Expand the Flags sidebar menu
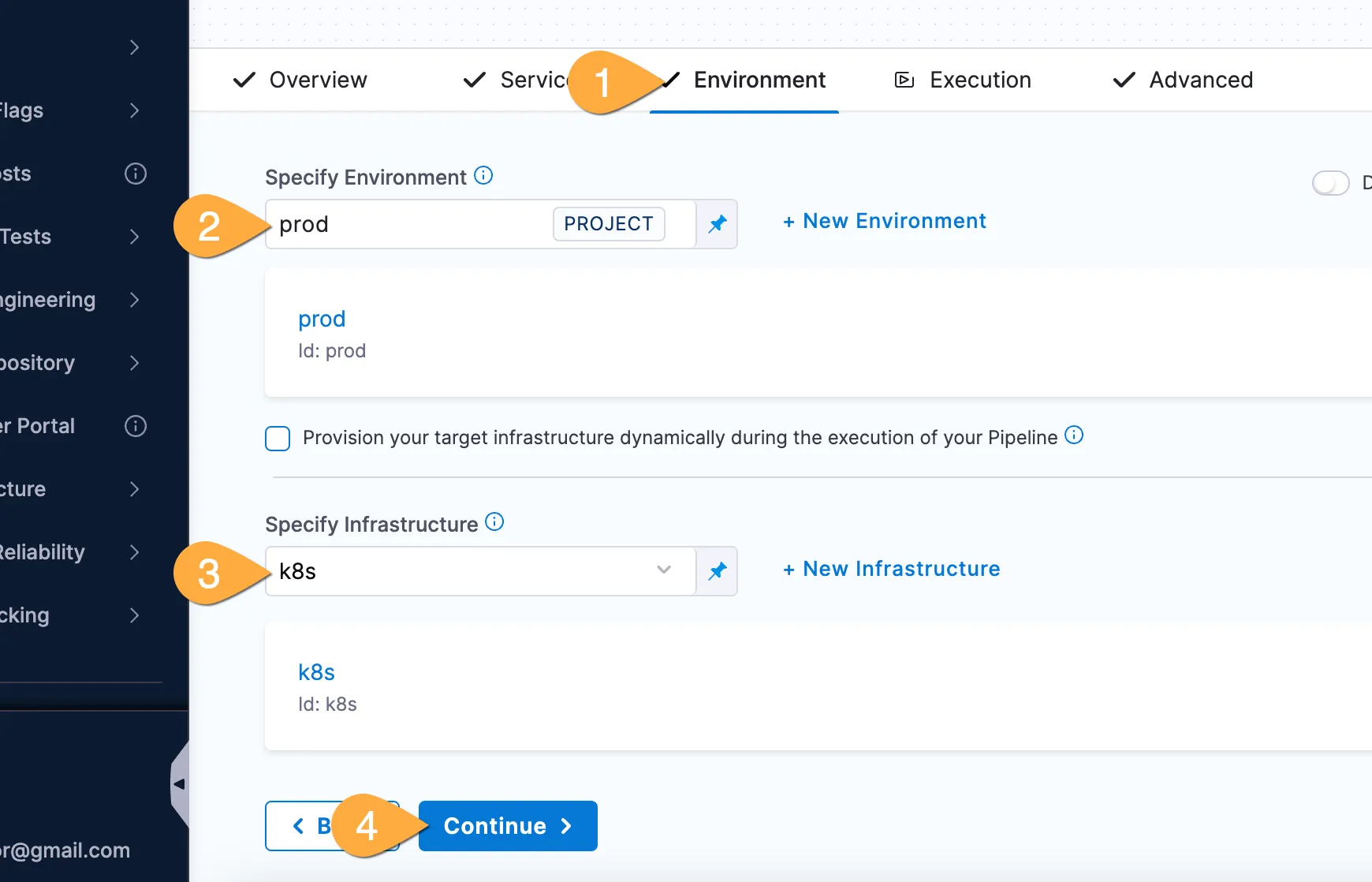This screenshot has height=882, width=1372. (134, 110)
